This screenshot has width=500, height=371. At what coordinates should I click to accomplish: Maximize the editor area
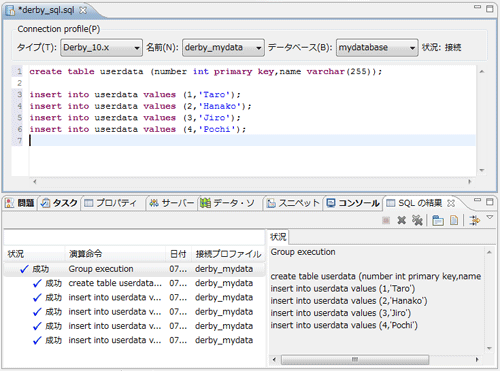(x=490, y=9)
